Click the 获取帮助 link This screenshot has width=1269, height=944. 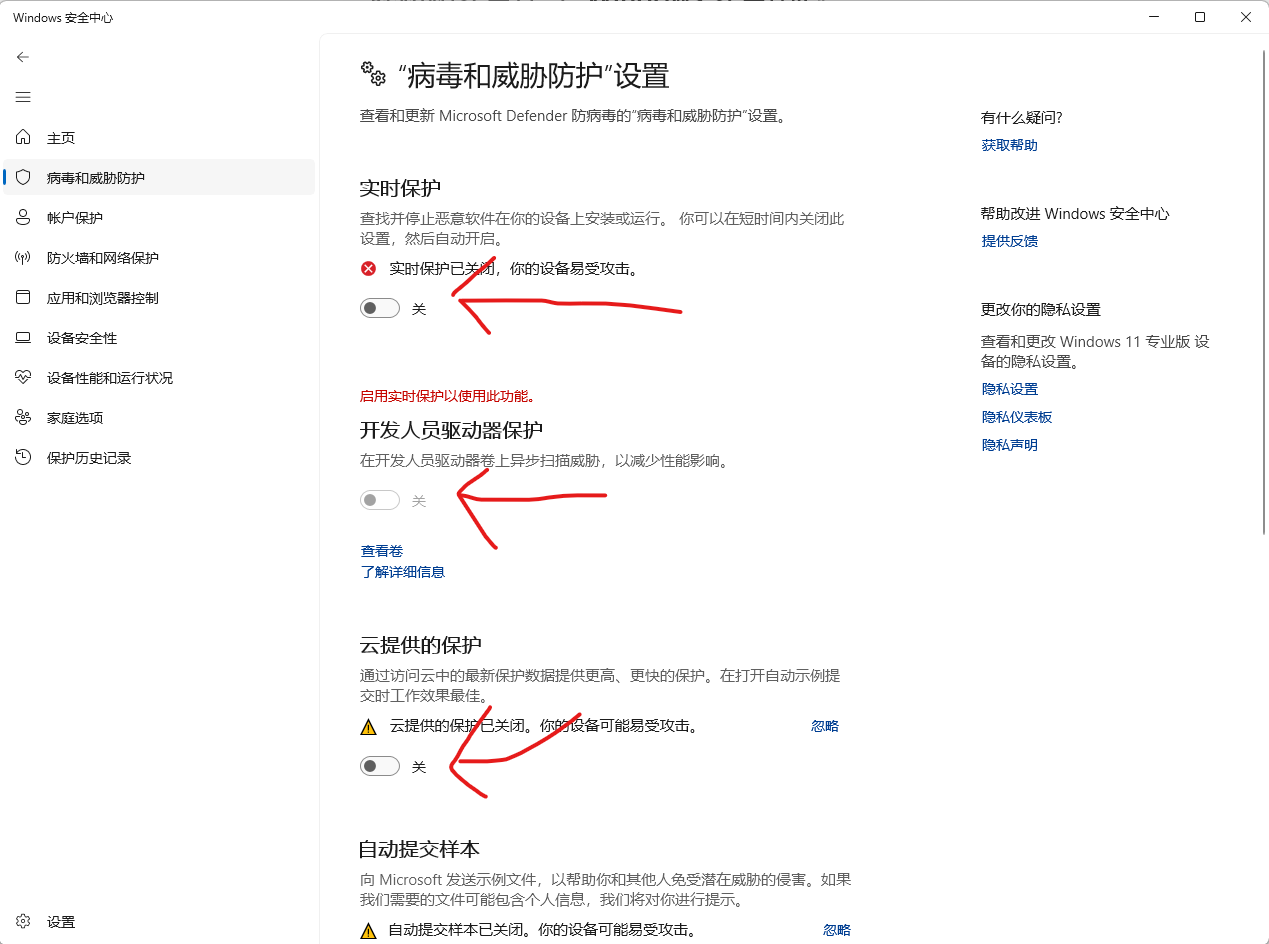click(x=1009, y=145)
